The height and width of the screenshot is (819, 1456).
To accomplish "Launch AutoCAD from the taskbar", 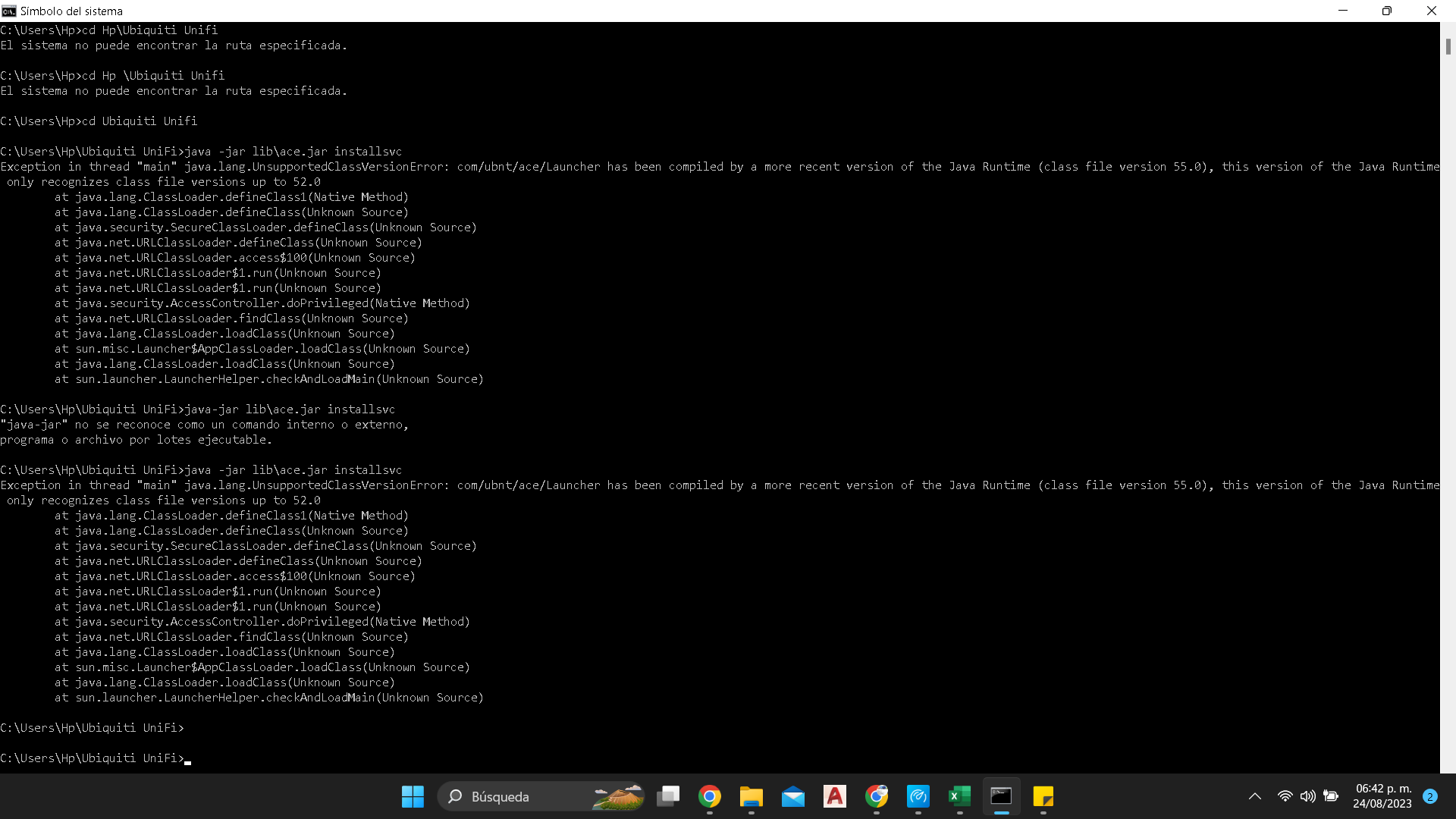I will (835, 796).
